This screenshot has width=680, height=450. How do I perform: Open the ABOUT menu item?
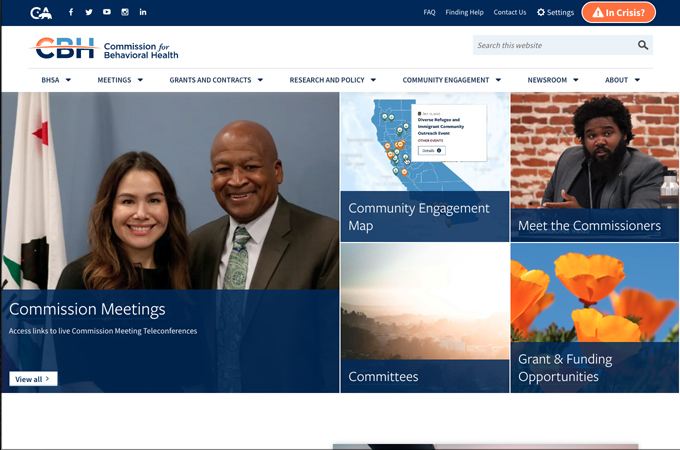tap(616, 80)
